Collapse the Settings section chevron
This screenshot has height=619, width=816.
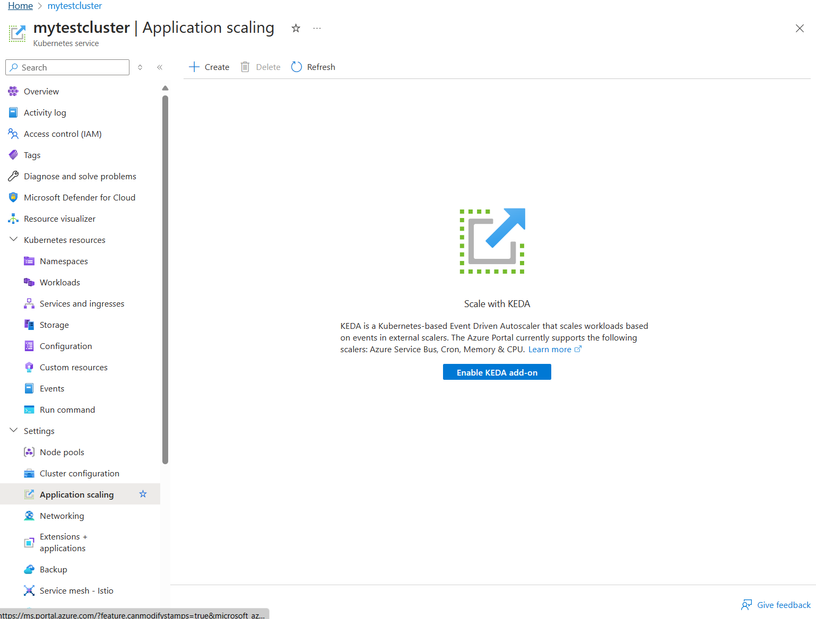[14, 431]
